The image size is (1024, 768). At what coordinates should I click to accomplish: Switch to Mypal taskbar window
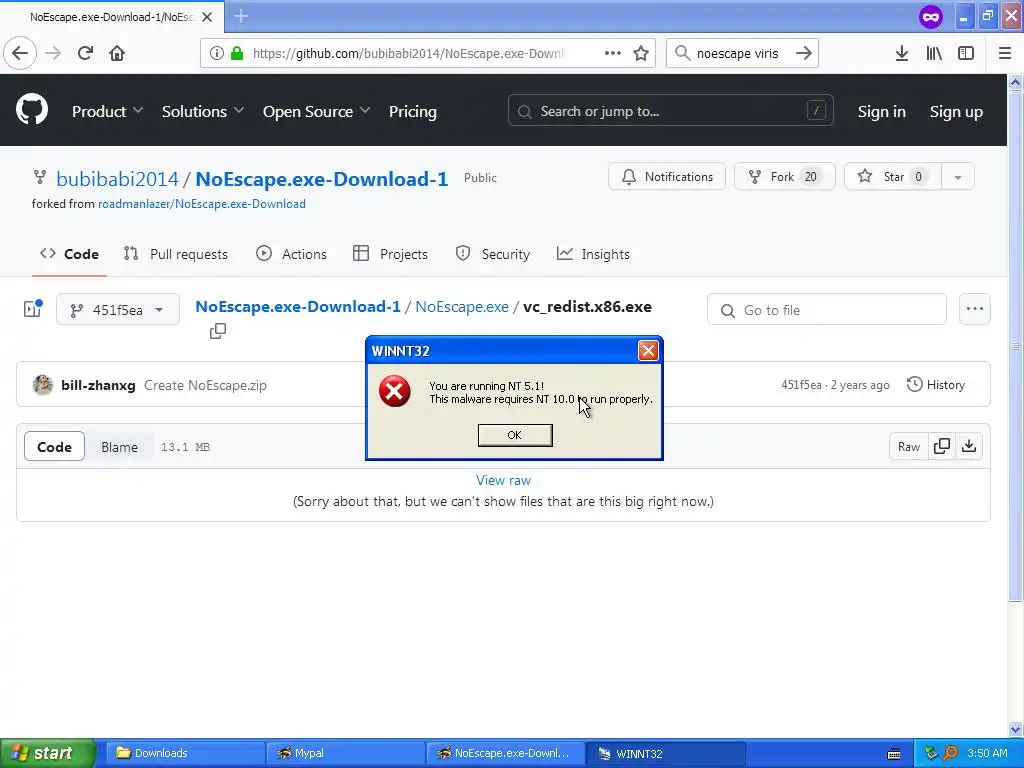point(345,753)
